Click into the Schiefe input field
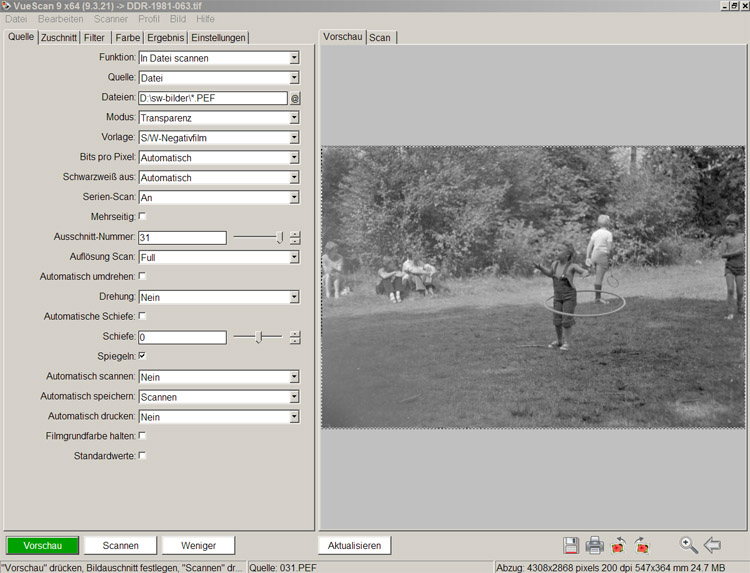The width and height of the screenshot is (750, 573). (x=182, y=337)
